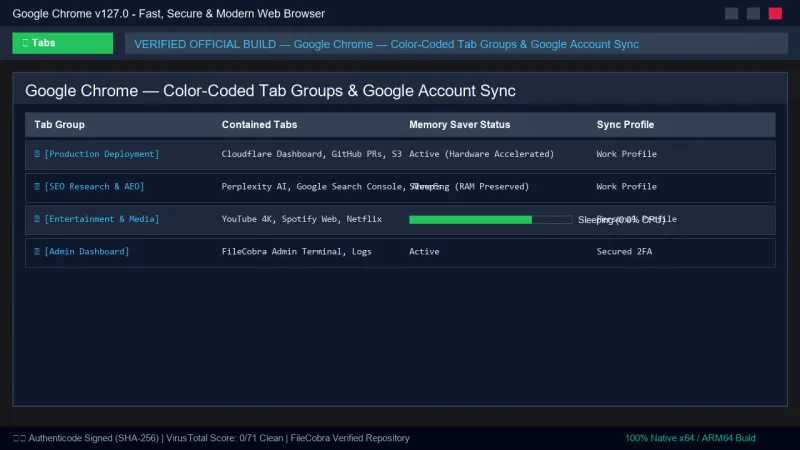Viewport: 800px width, 450px height.
Task: Select 'YouTube 4K, Spotify Web, Netflix' cell
Action: click(x=302, y=219)
